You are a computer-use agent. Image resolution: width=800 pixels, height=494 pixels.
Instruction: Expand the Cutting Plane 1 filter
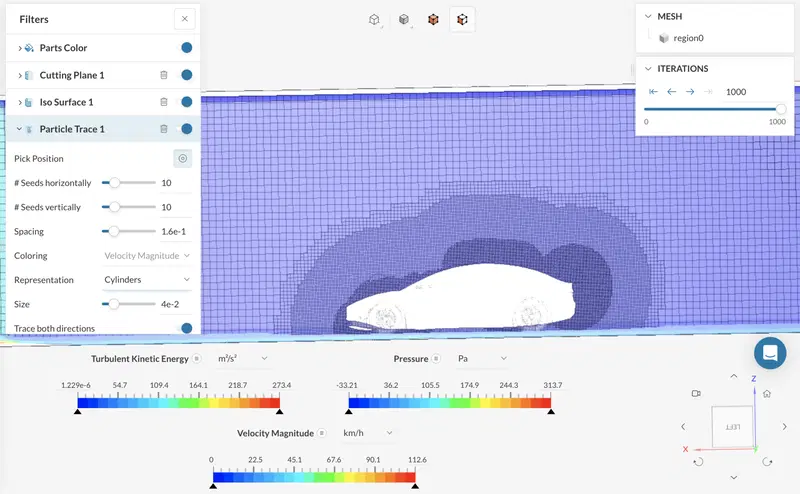point(20,76)
